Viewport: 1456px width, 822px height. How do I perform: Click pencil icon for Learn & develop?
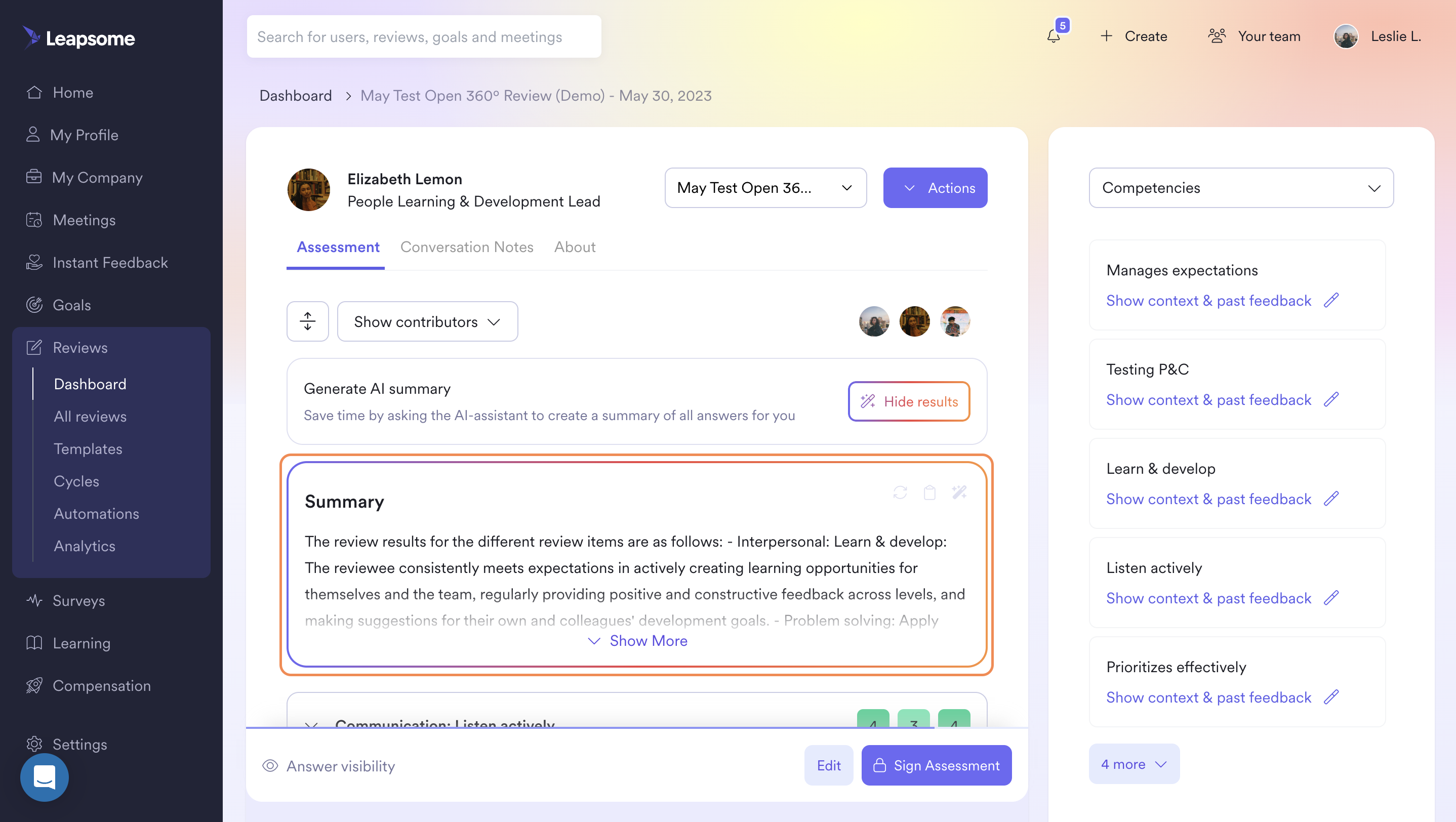(x=1331, y=498)
